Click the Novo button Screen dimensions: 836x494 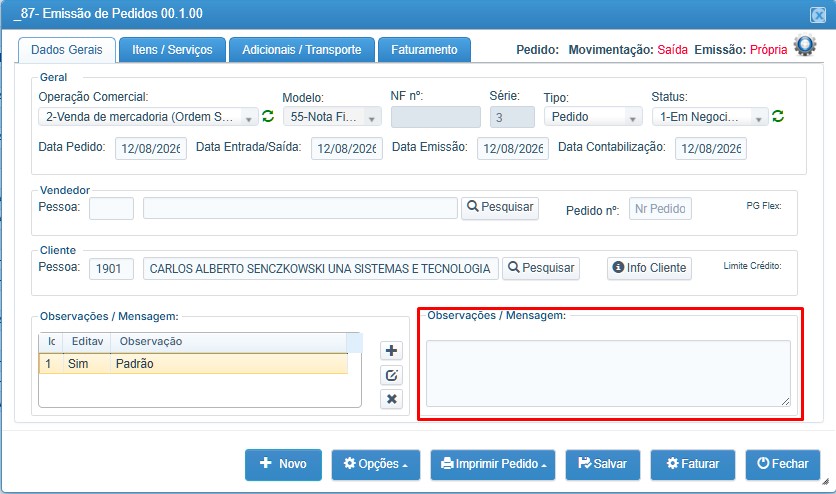[283, 464]
